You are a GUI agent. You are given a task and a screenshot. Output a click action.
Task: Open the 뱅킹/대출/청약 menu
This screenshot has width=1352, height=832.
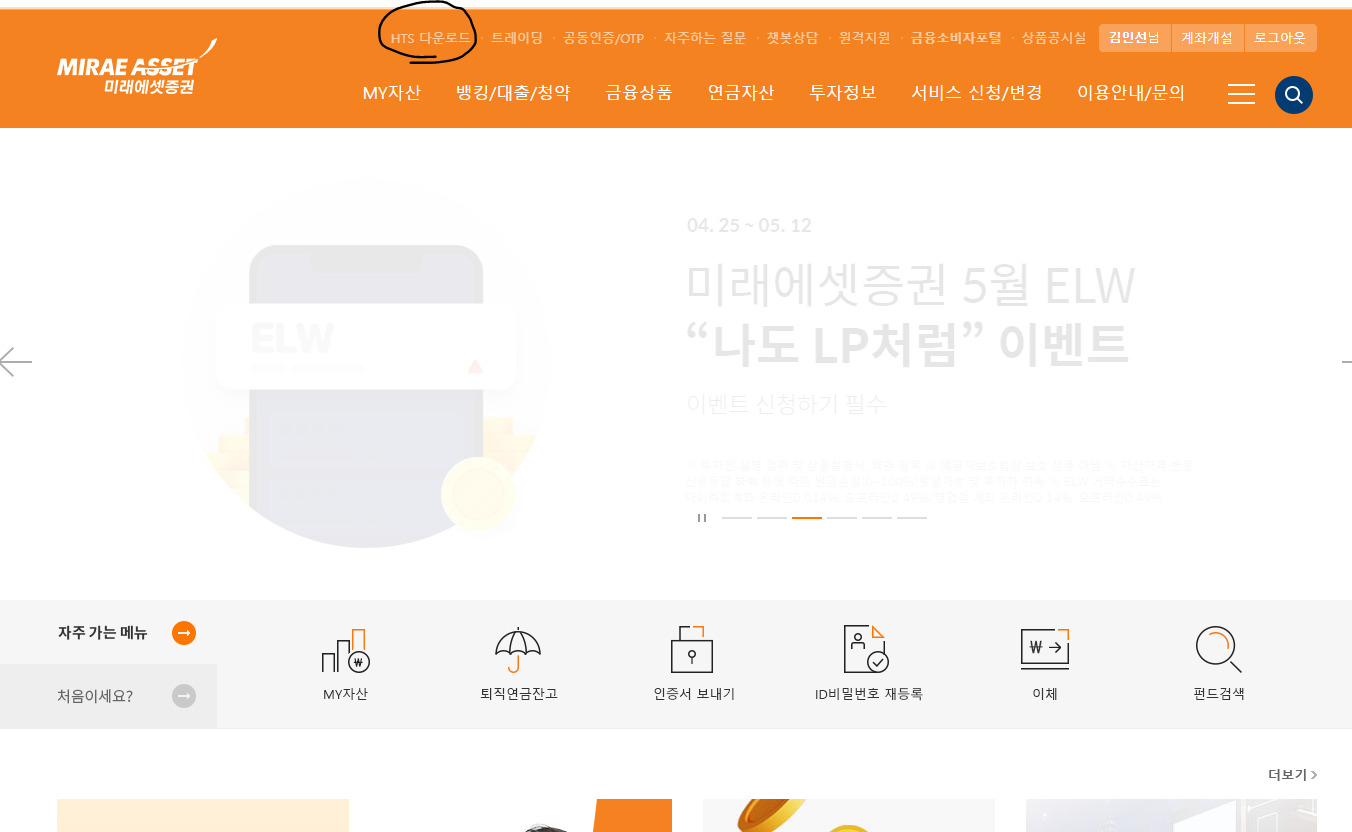click(x=513, y=93)
